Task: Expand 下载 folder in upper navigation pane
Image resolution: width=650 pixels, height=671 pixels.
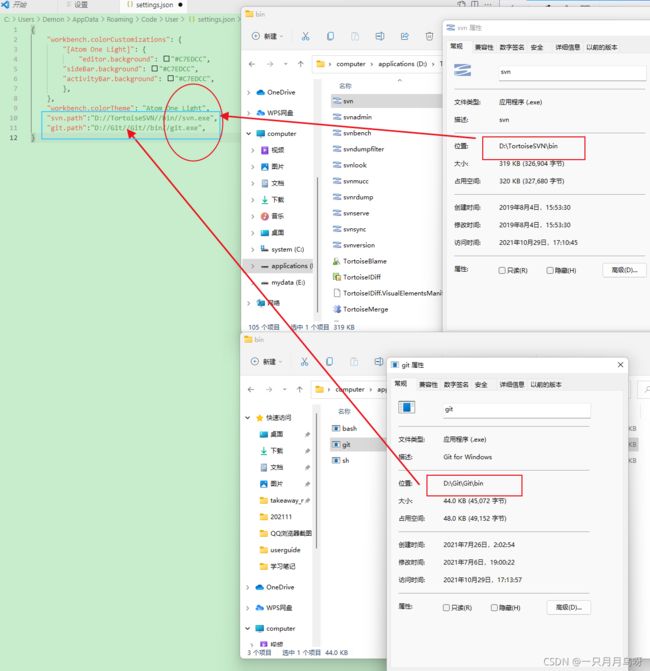Action: [x=252, y=200]
